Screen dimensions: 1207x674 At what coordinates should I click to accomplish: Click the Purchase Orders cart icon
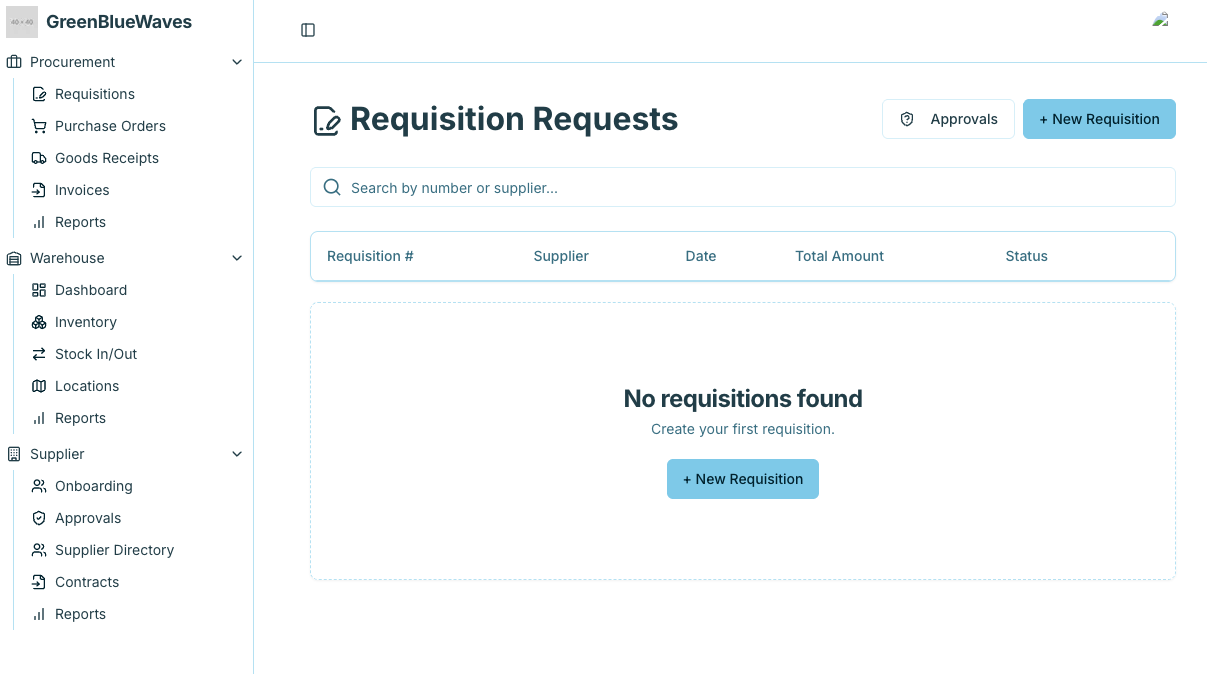(x=39, y=126)
